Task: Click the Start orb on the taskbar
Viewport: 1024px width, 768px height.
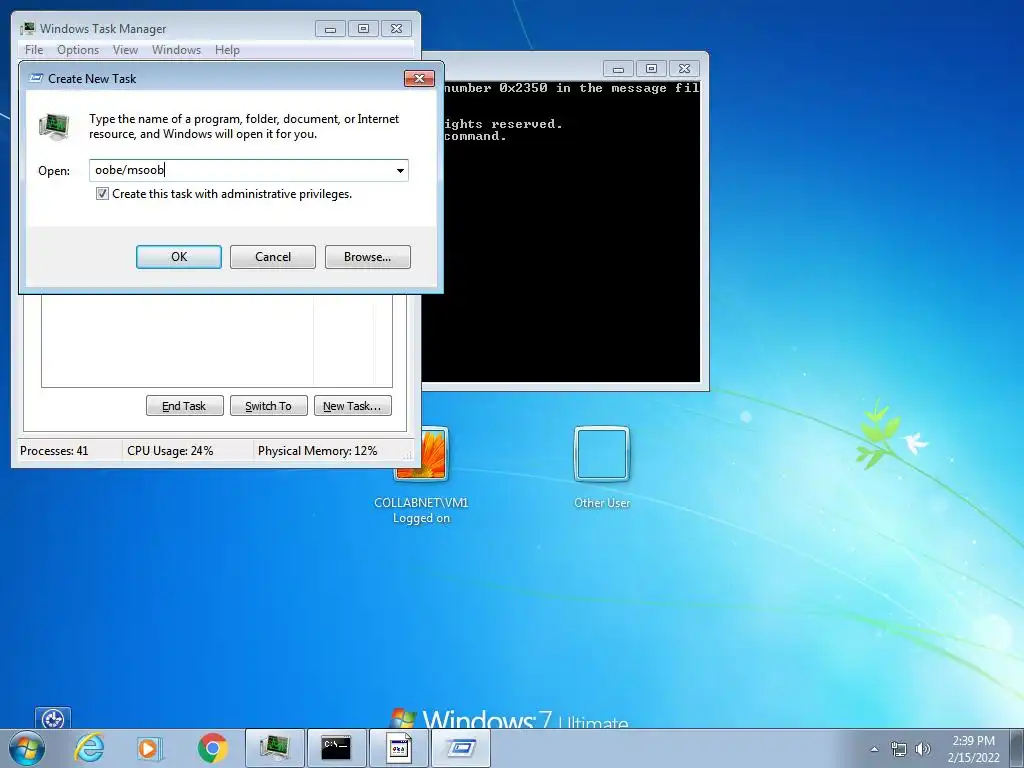Action: pyautogui.click(x=26, y=748)
